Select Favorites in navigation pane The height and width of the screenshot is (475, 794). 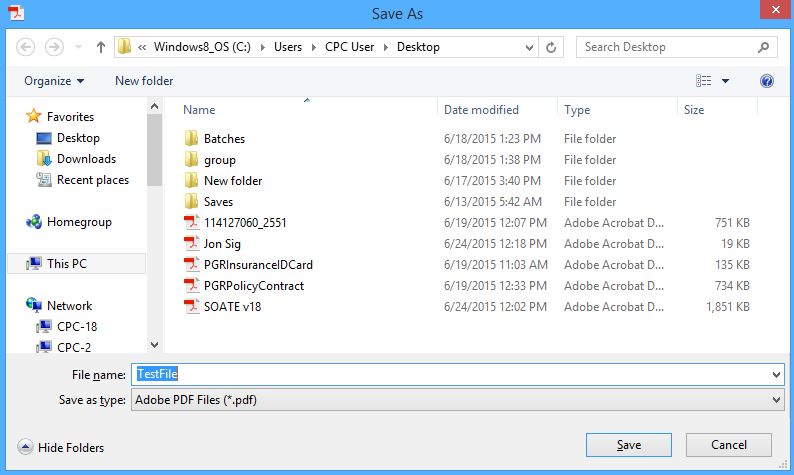tap(70, 117)
